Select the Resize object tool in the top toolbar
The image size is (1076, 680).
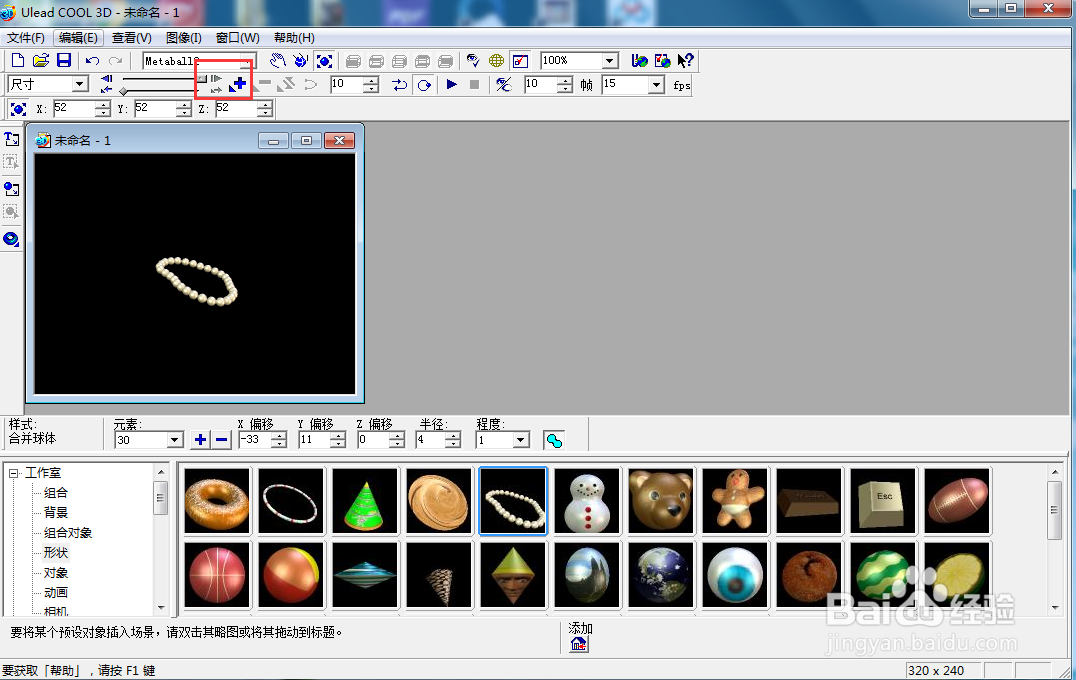coord(324,61)
